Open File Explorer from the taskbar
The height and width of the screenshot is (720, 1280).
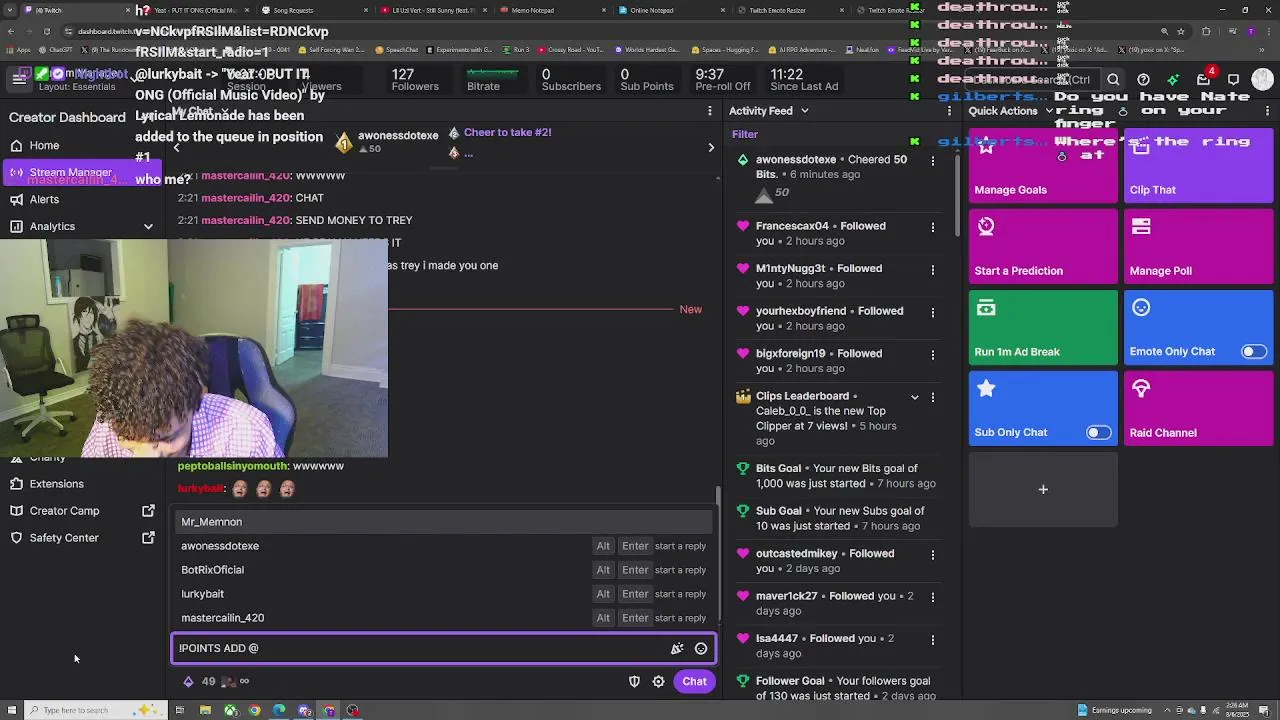click(205, 711)
